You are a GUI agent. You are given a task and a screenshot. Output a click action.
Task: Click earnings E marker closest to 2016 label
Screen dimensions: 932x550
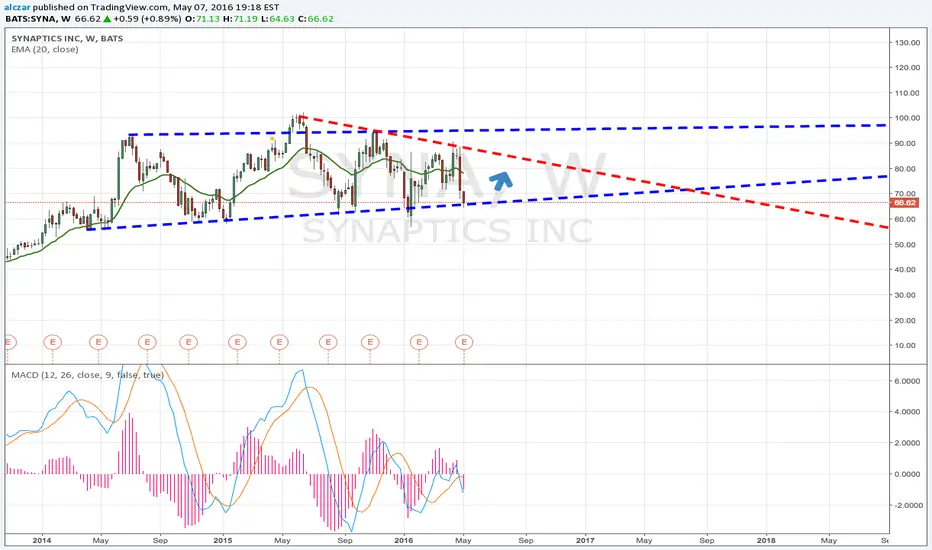(x=419, y=342)
